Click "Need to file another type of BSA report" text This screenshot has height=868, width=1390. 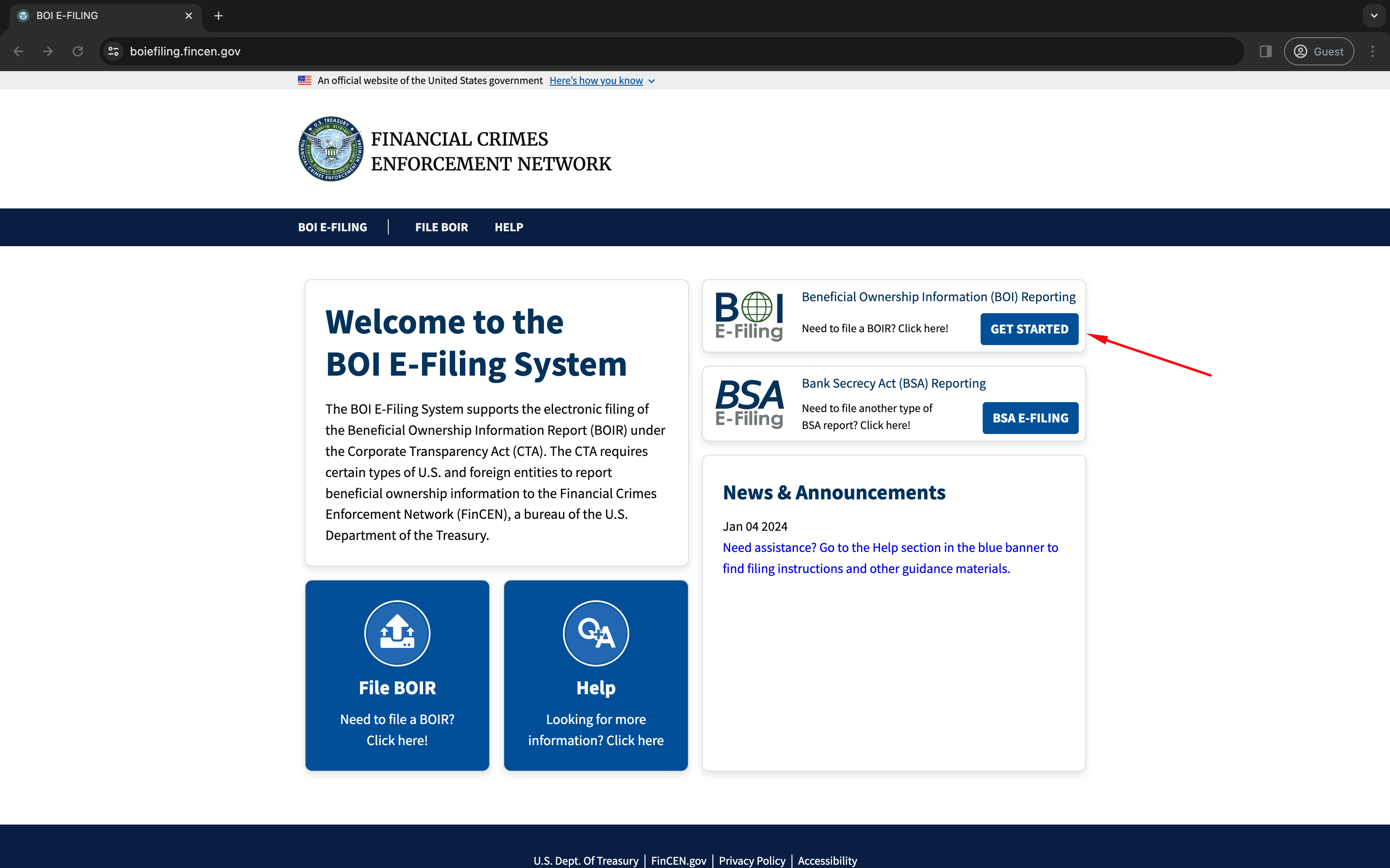tap(867, 417)
